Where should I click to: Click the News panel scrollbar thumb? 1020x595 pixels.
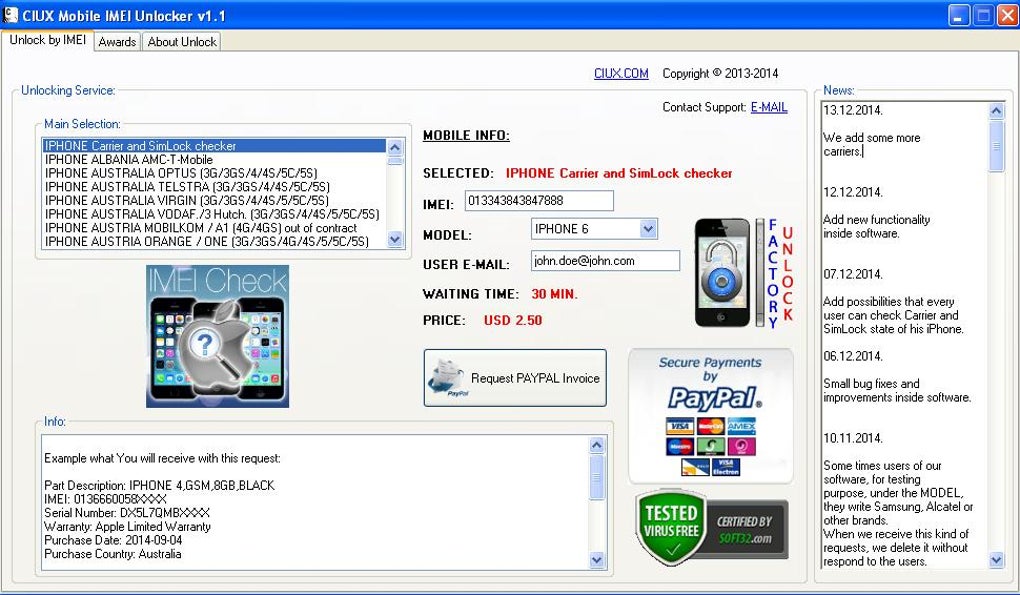[996, 146]
